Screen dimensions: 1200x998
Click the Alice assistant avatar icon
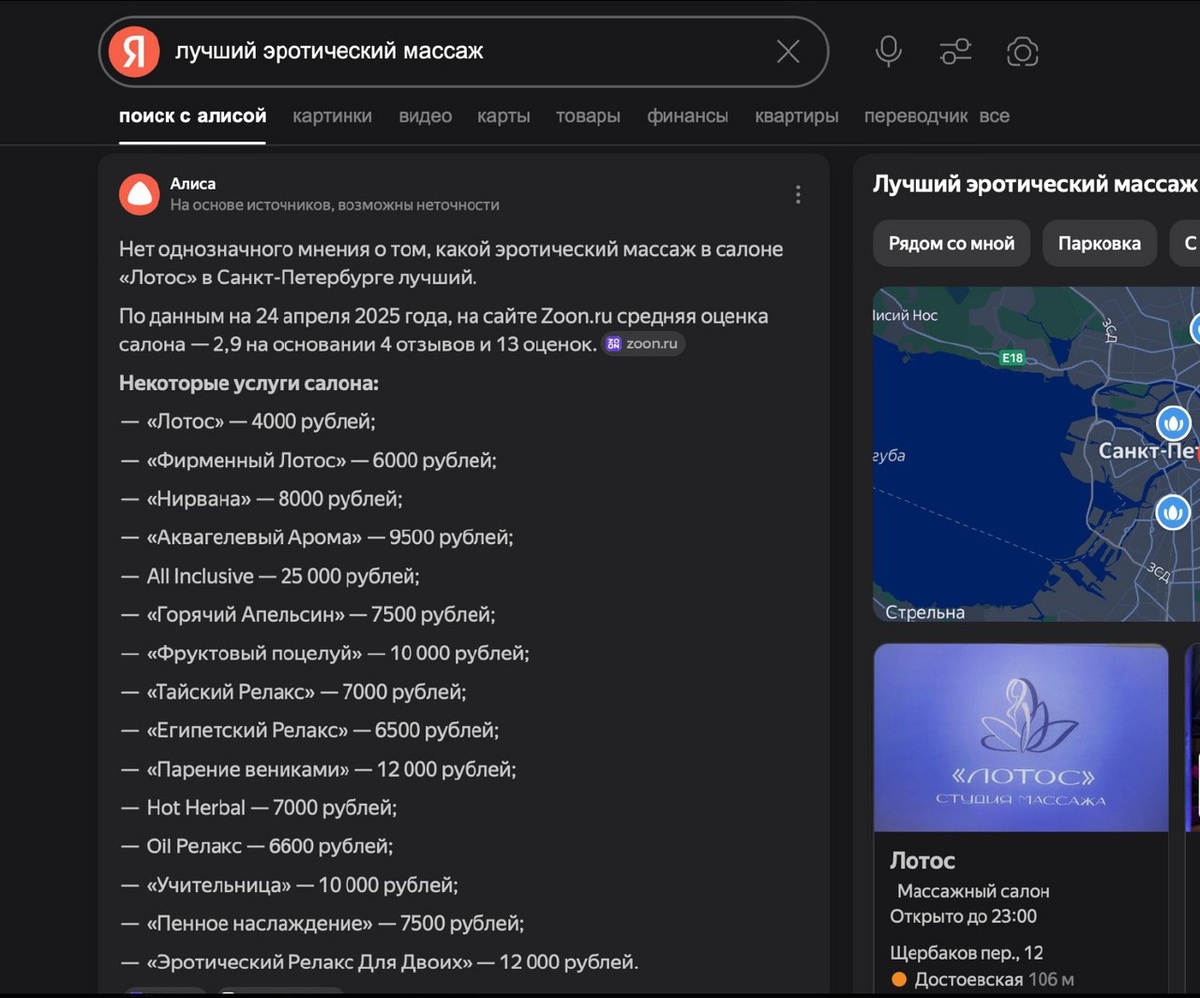tap(139, 194)
